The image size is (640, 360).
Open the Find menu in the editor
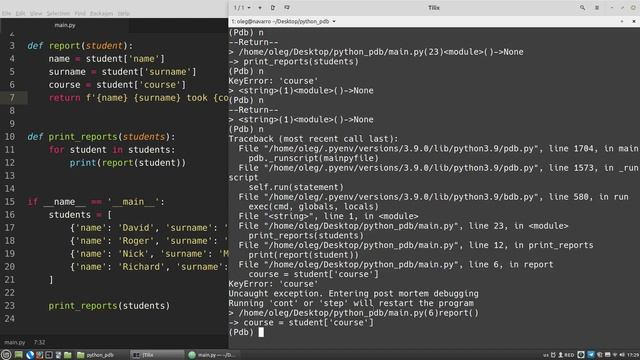(80, 13)
